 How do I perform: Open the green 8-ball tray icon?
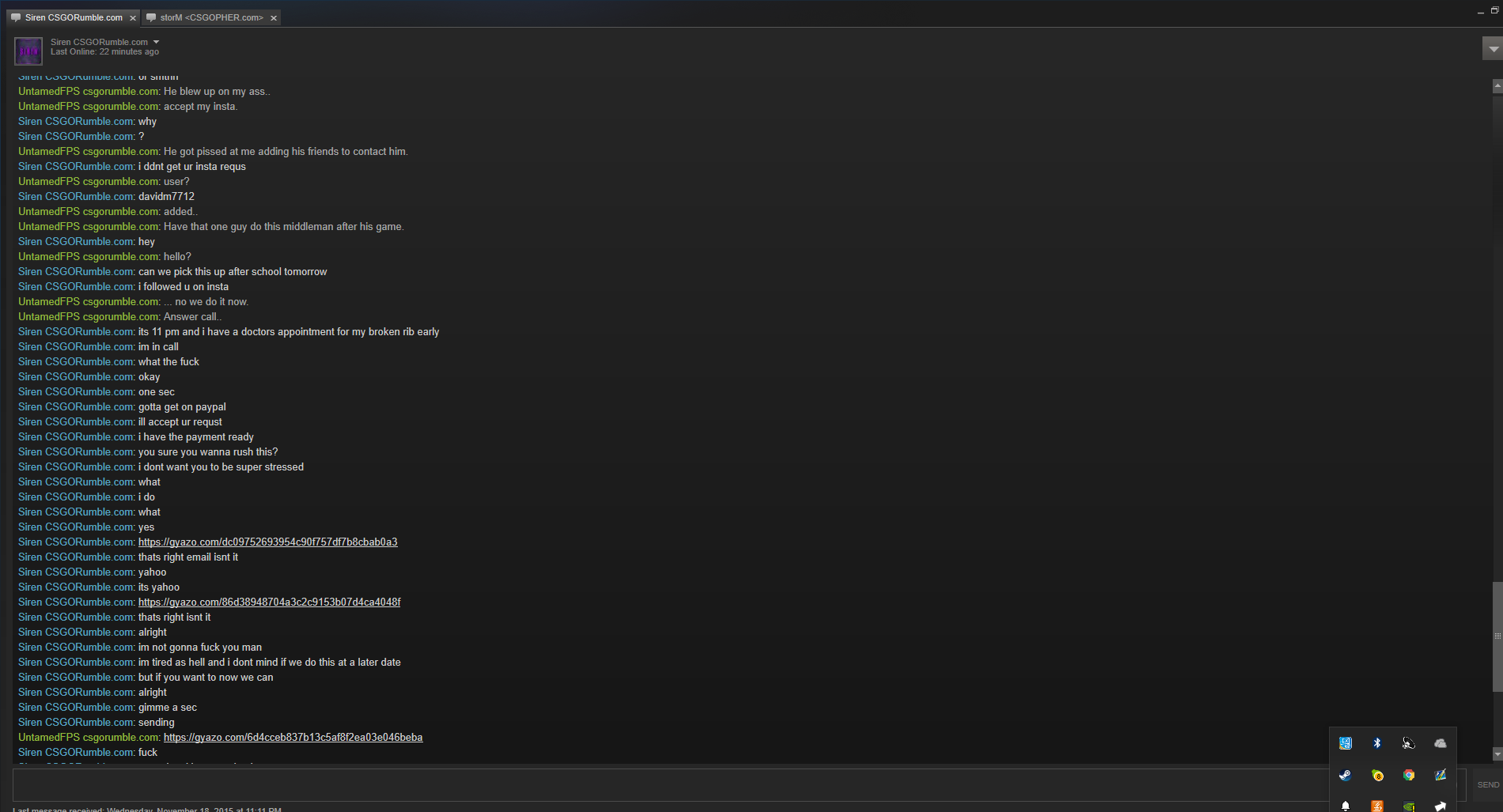[1377, 775]
